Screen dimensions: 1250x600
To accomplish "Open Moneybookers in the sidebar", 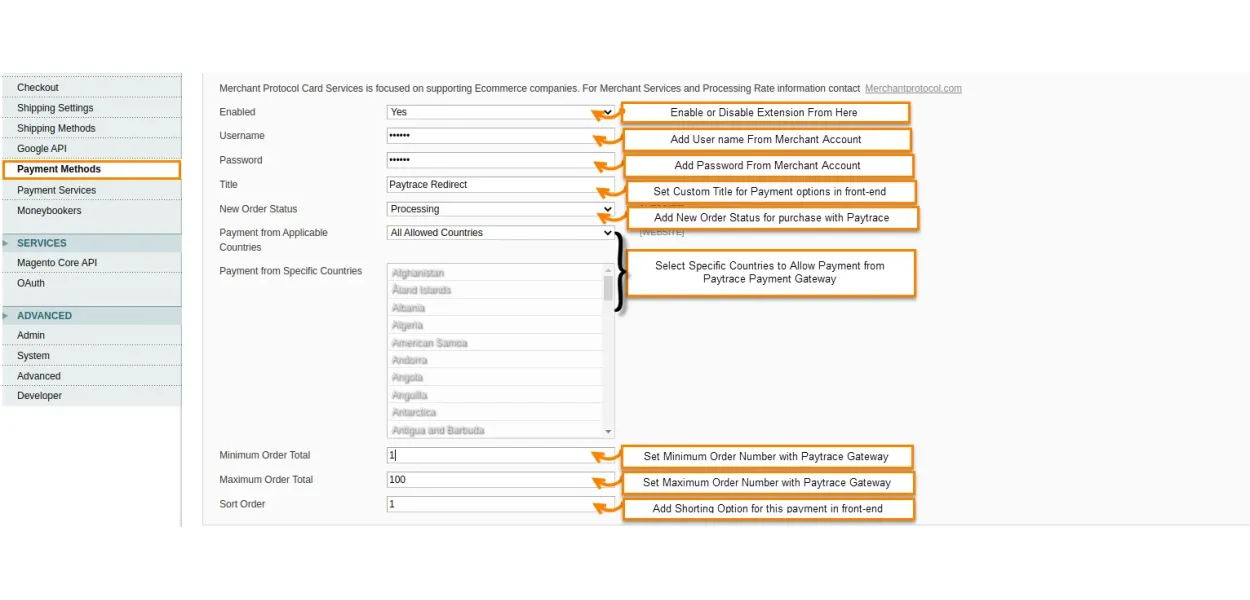I will coord(49,211).
